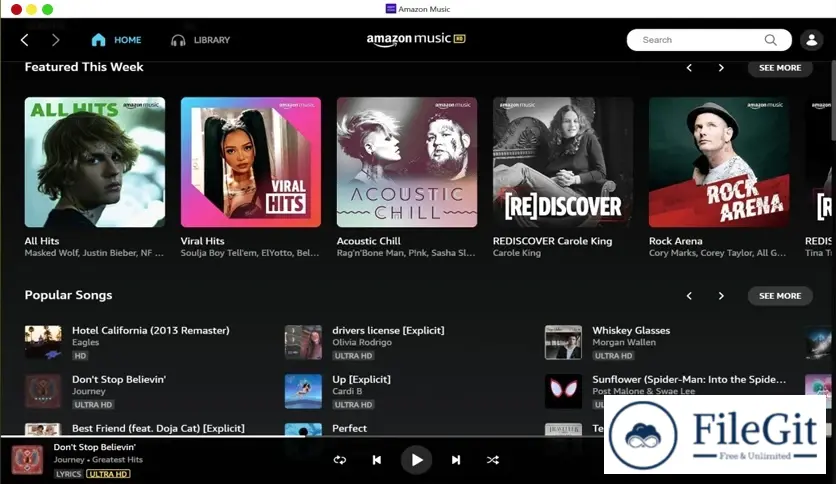Open the Library tab
Screen dimensions: 836x484
point(200,40)
